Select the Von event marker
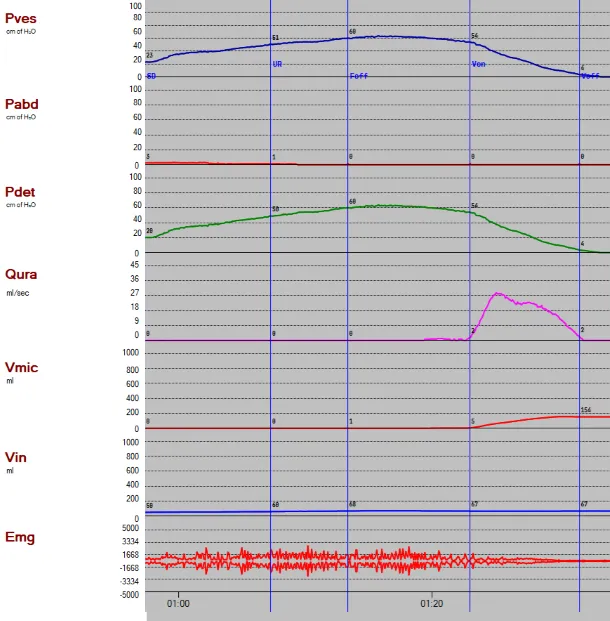The width and height of the screenshot is (610, 621). coord(478,63)
